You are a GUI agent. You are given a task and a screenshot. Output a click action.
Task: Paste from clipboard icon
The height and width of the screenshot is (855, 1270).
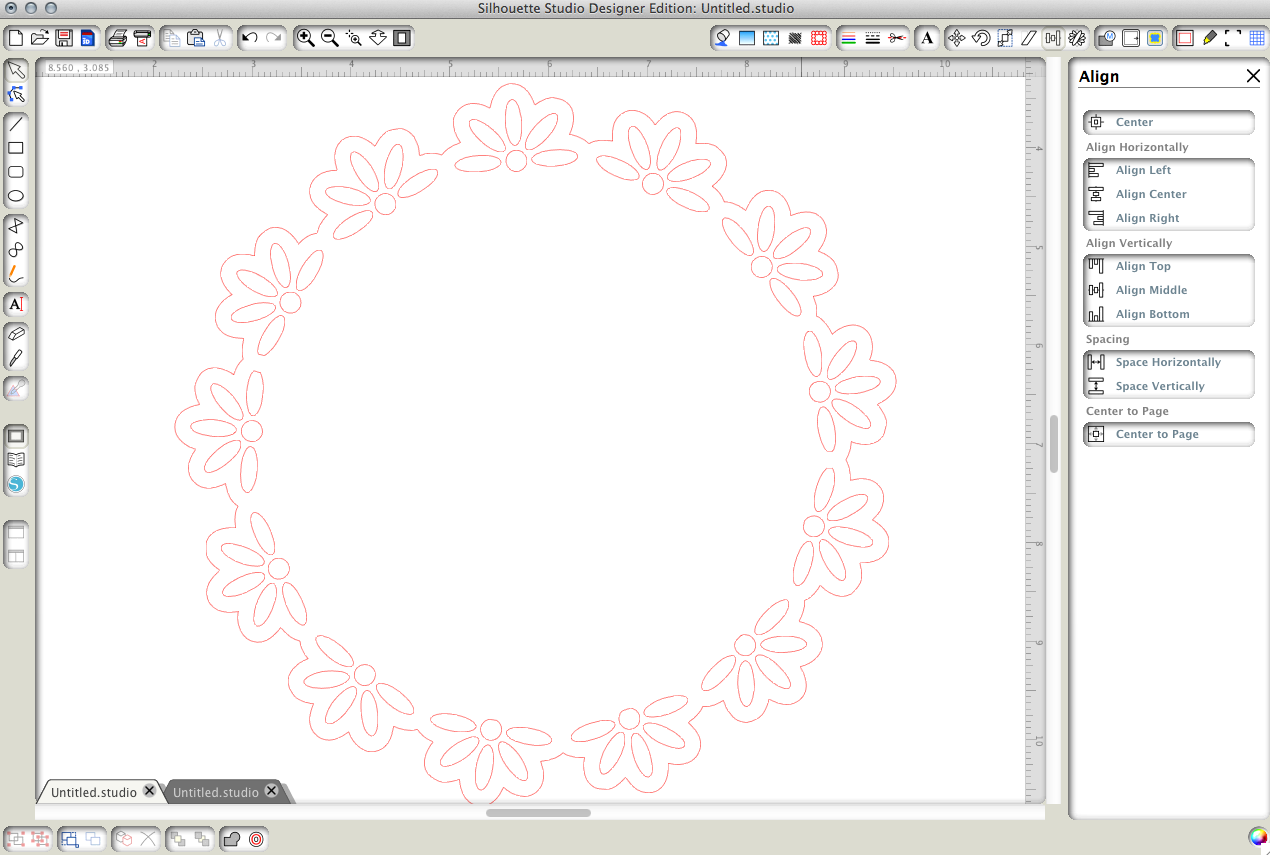point(196,38)
